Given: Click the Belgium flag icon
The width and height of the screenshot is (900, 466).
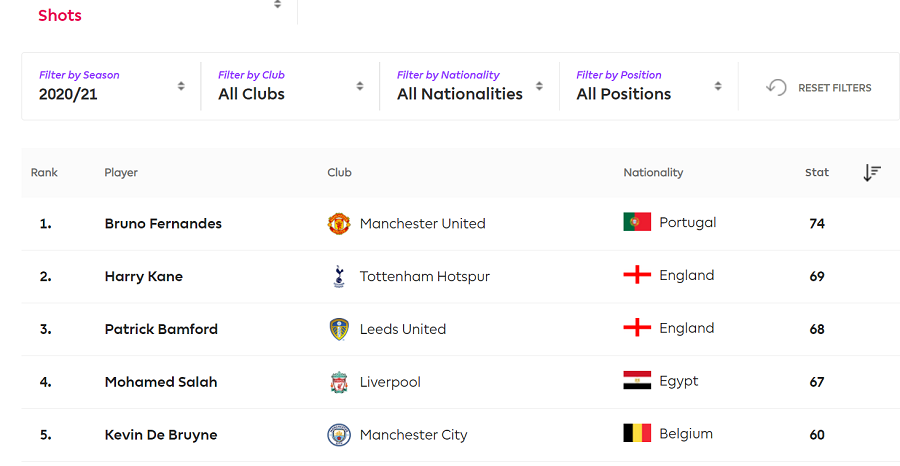Looking at the screenshot, I should click(x=637, y=433).
